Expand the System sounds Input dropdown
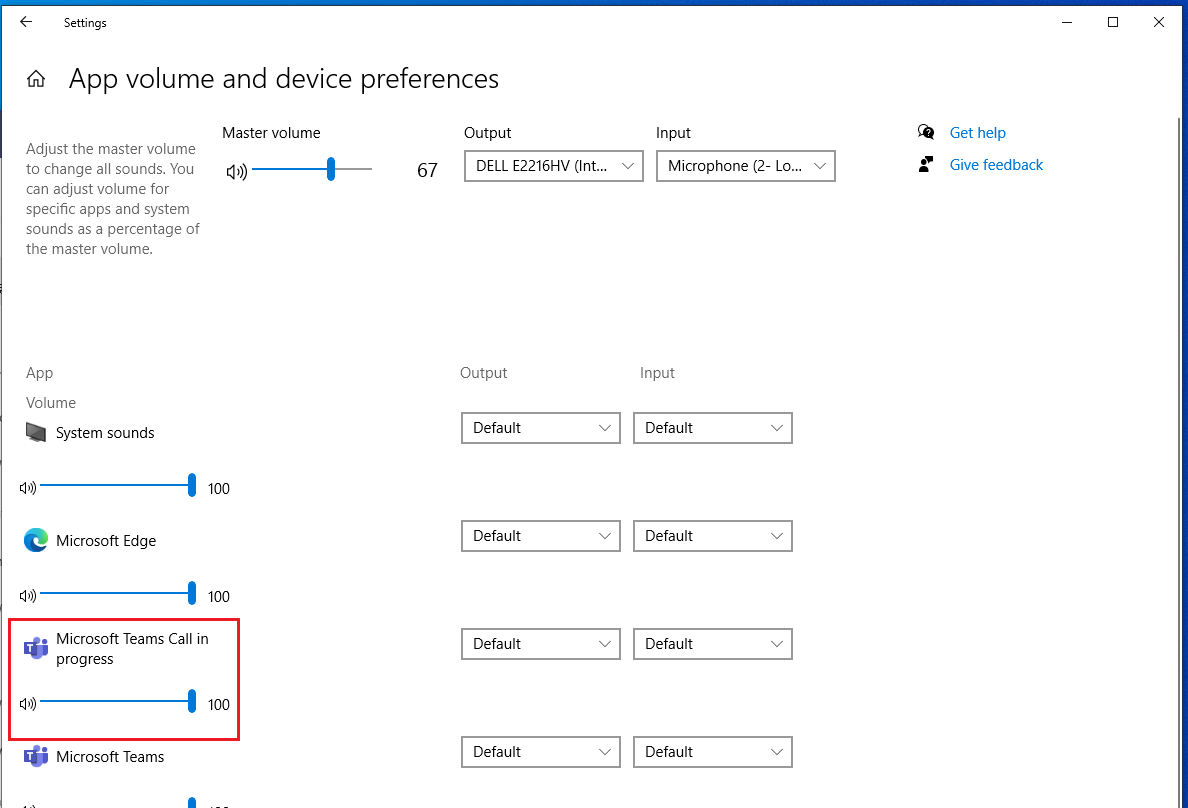The image size is (1188, 808). coord(713,427)
